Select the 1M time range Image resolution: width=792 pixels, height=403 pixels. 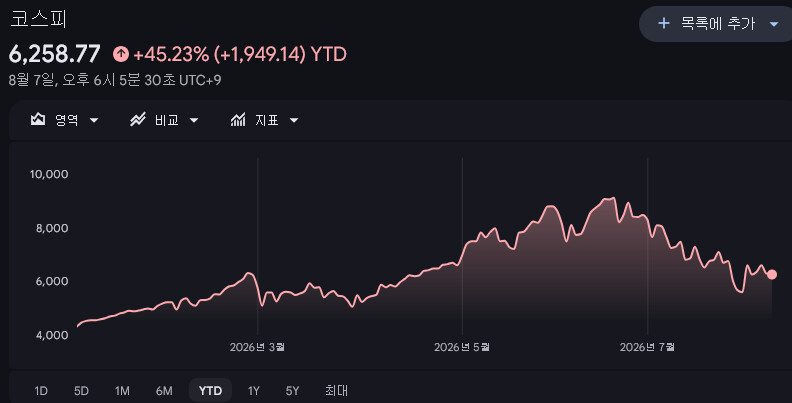point(122,391)
